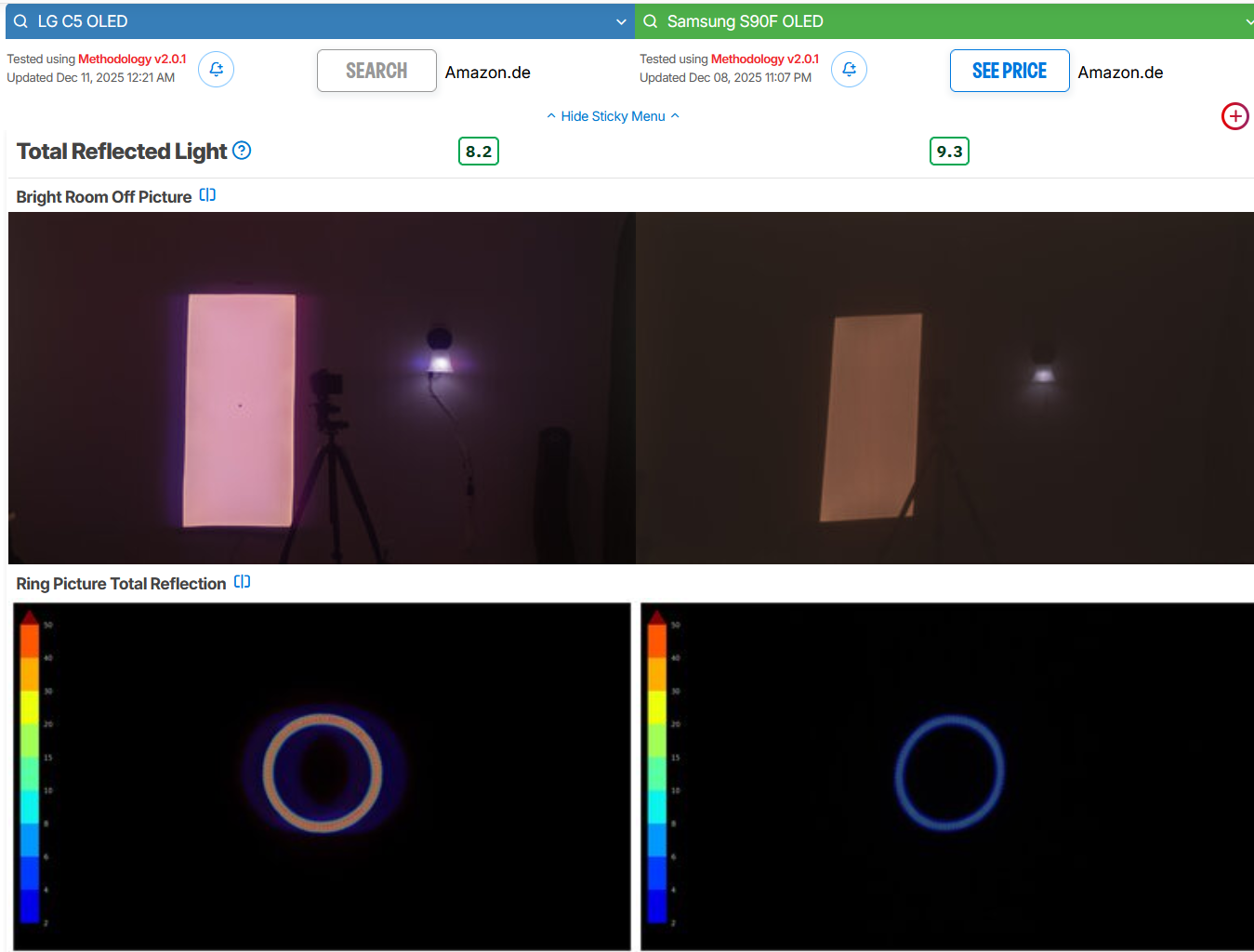The height and width of the screenshot is (952, 1254).
Task: Click the 9.3 score badge for Samsung S90F
Action: [949, 152]
